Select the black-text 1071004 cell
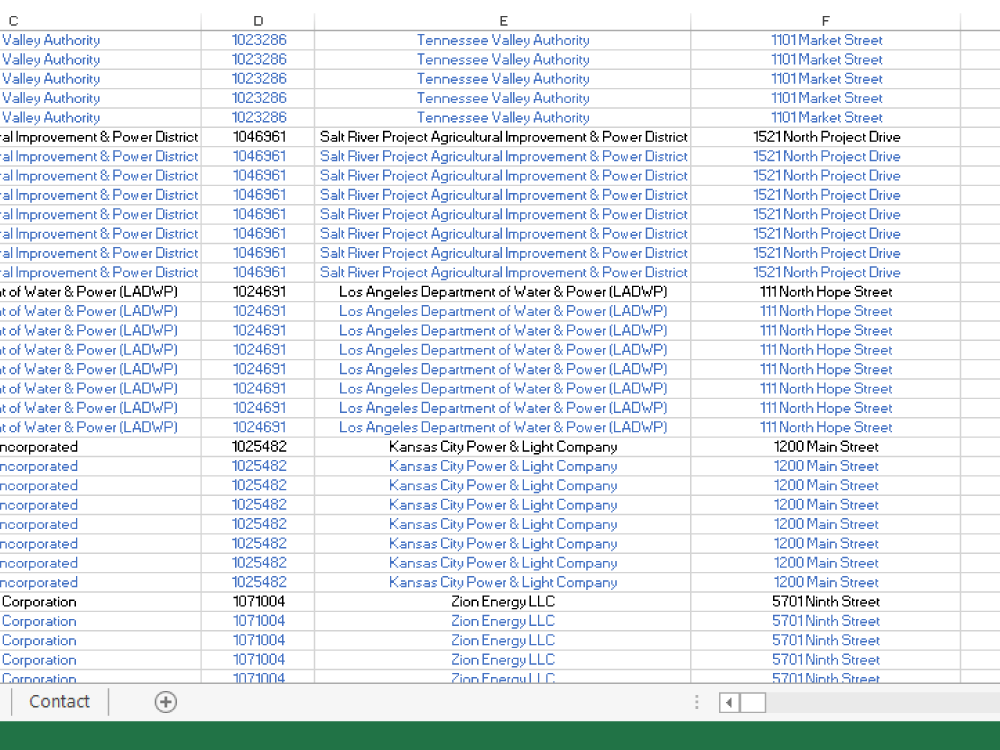The image size is (1000, 750). [258, 601]
